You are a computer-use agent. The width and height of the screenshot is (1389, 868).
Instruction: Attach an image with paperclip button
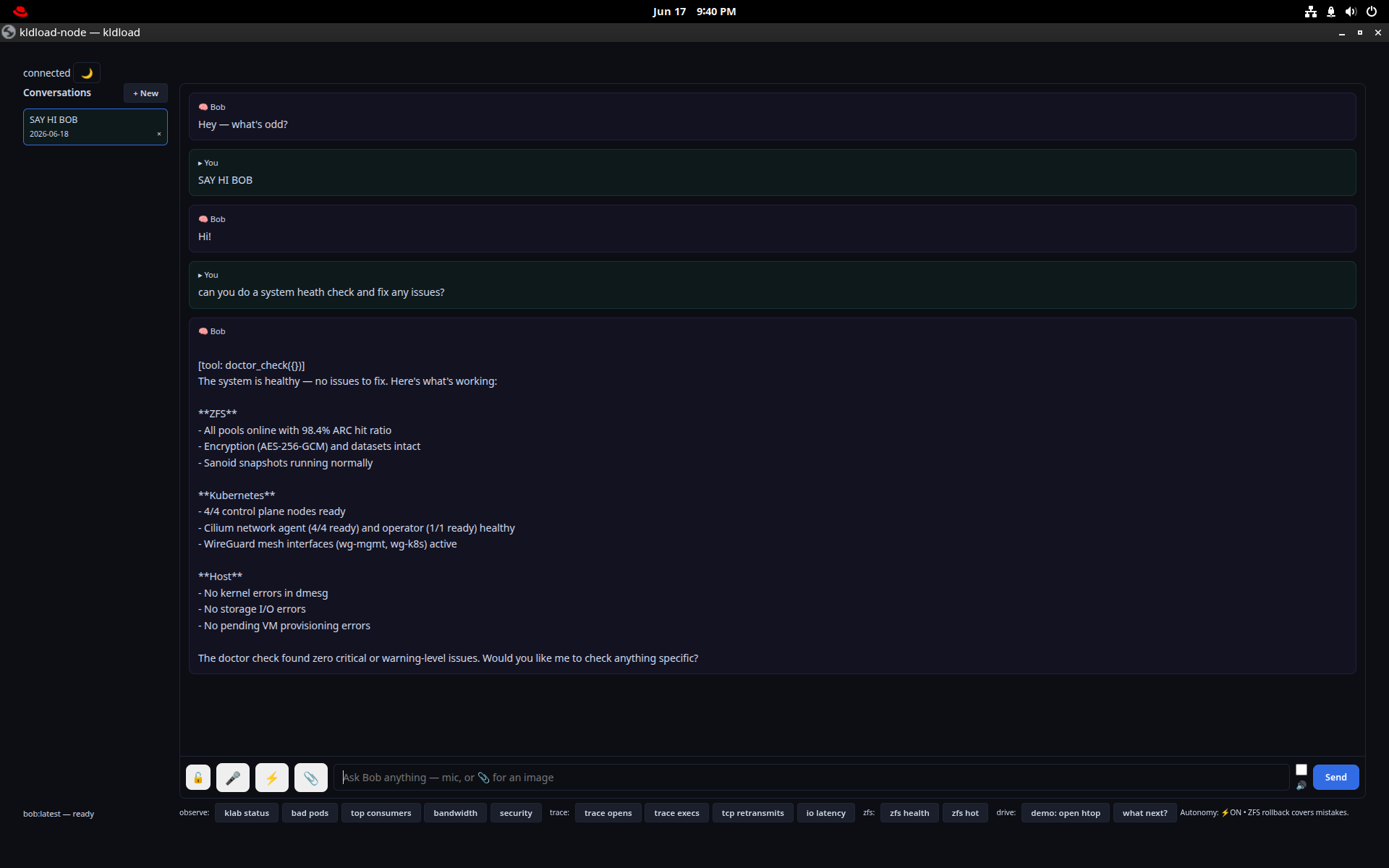(311, 778)
